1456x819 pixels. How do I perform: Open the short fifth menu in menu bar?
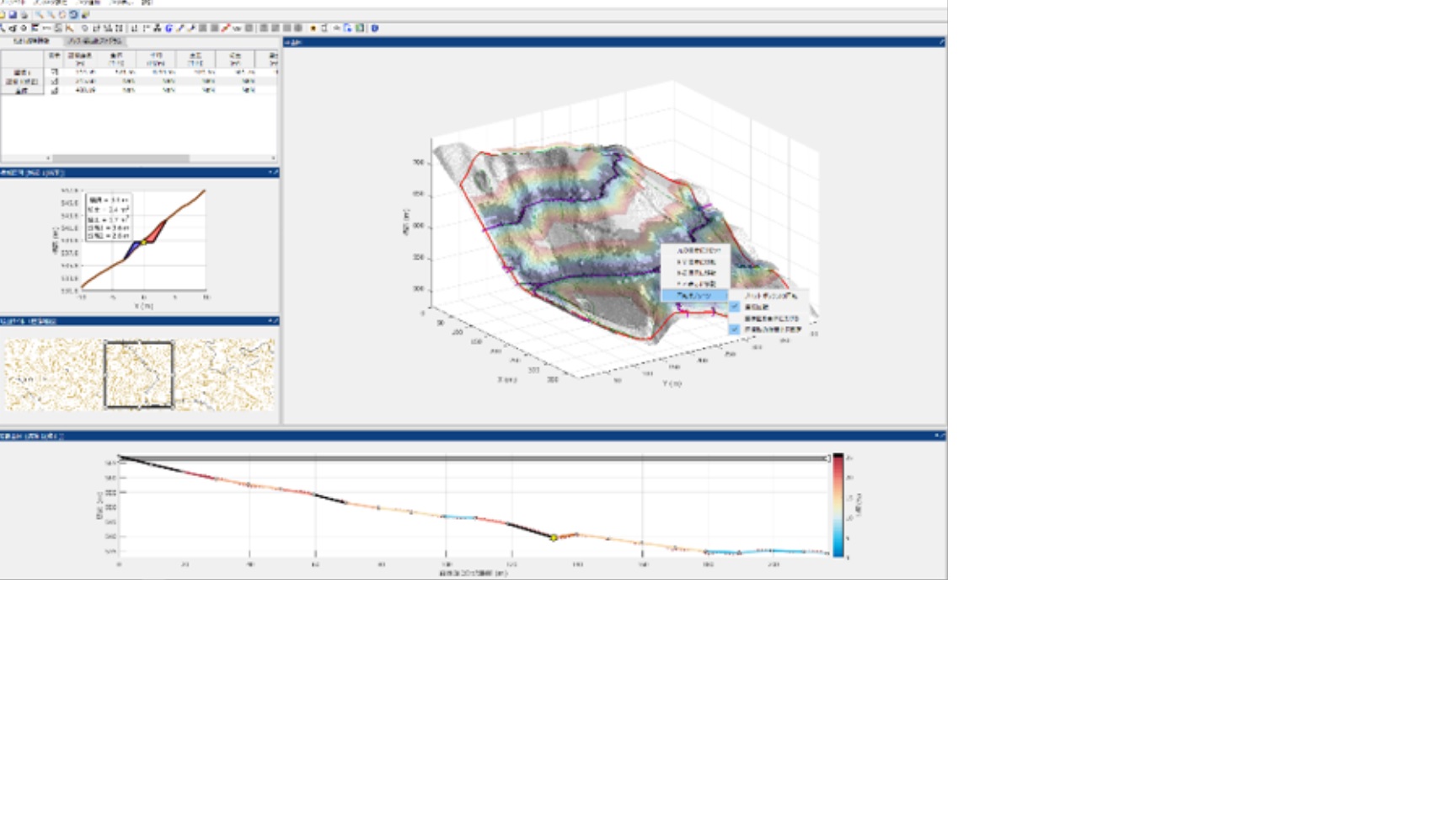point(147,3)
